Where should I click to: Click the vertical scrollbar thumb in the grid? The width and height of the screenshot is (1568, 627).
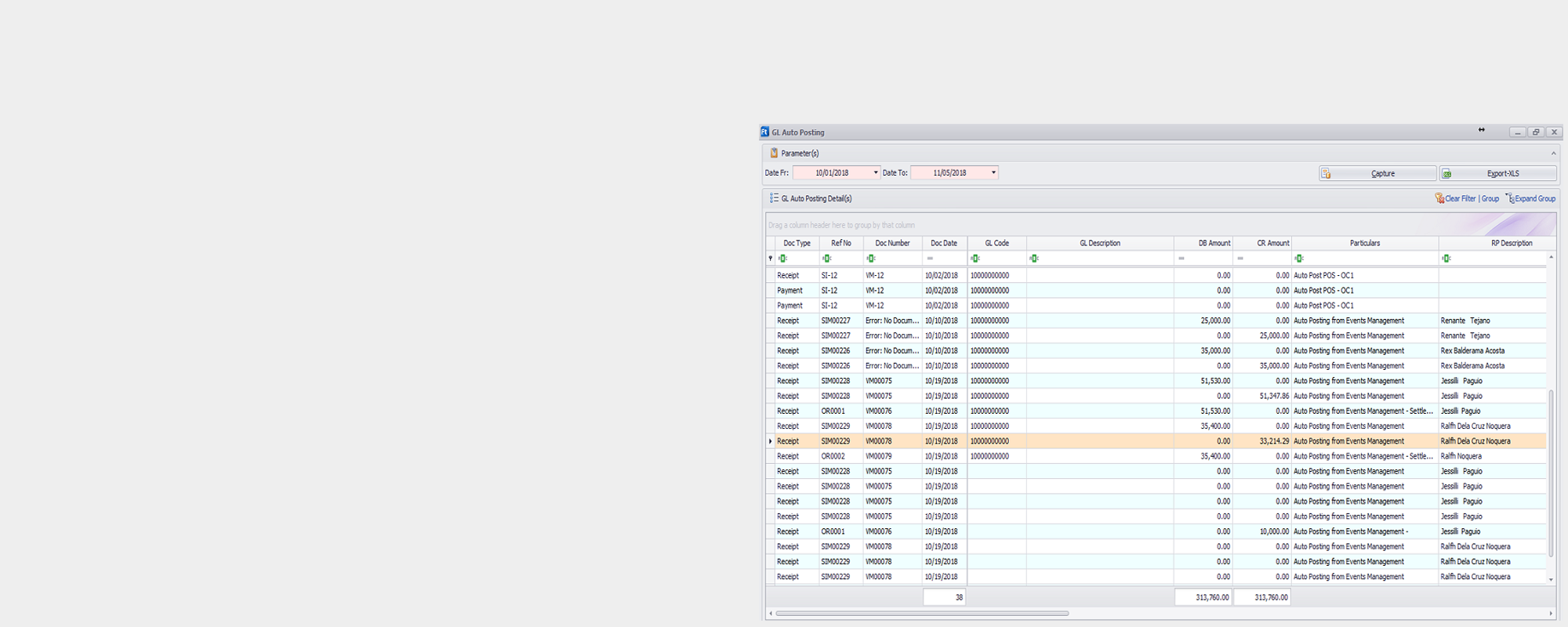coord(1551,473)
